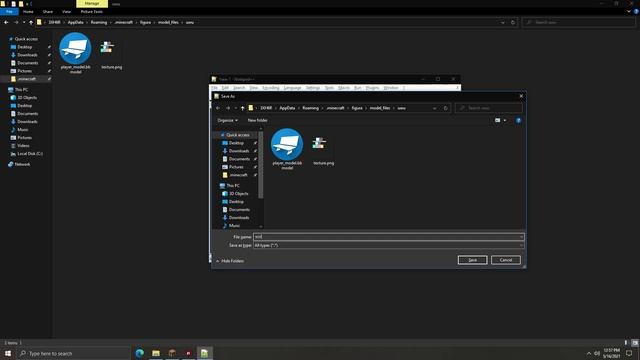
Task: Select 3D Objects in Save As sidebar
Action: [x=238, y=193]
